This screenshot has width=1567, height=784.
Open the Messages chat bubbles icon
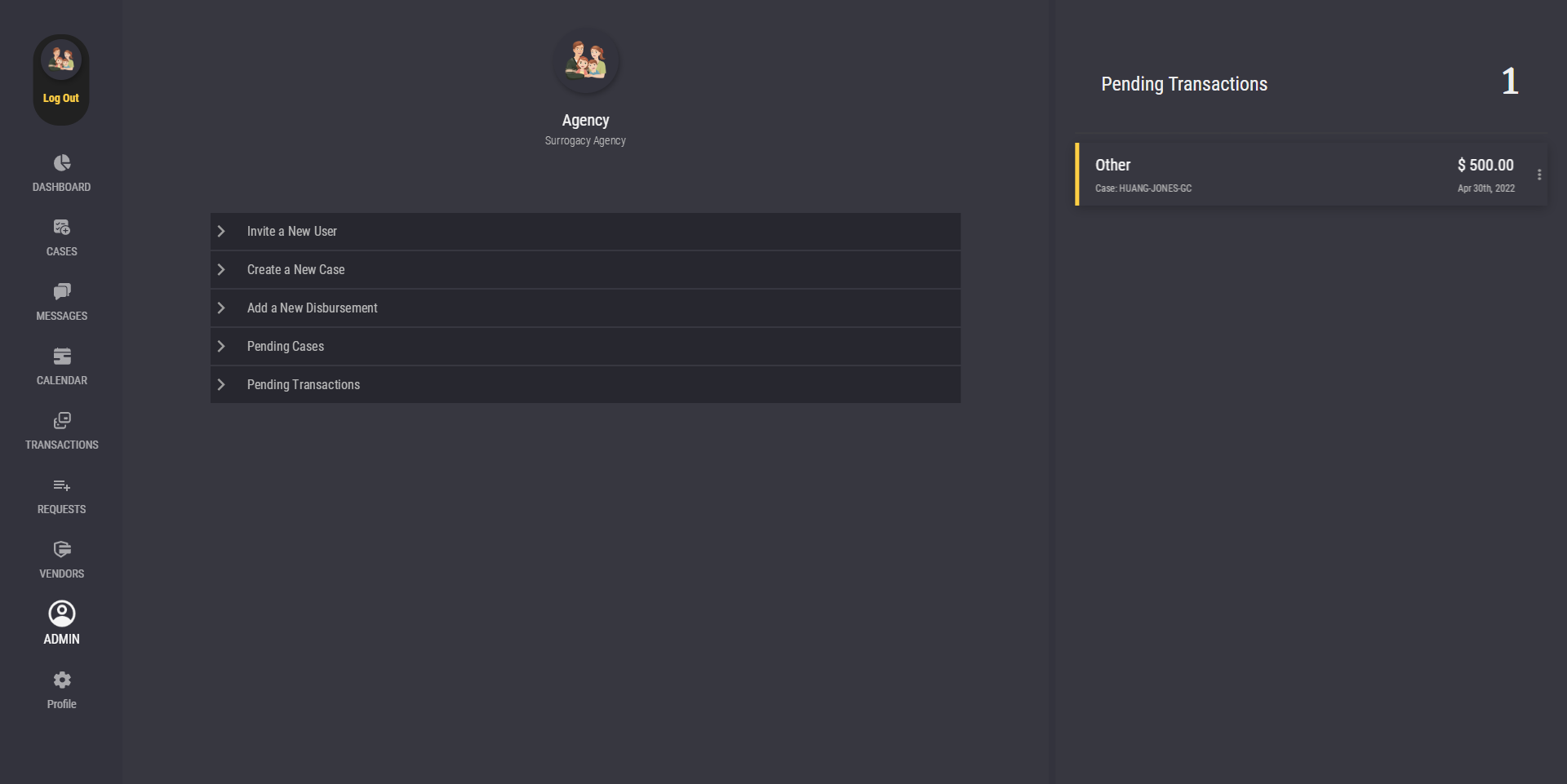(x=62, y=292)
